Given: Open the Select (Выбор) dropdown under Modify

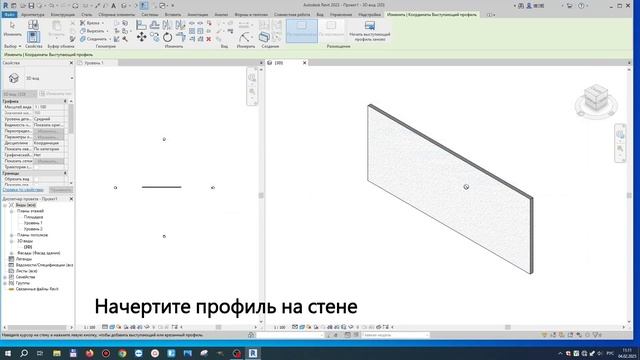Looking at the screenshot, I should pos(13,47).
